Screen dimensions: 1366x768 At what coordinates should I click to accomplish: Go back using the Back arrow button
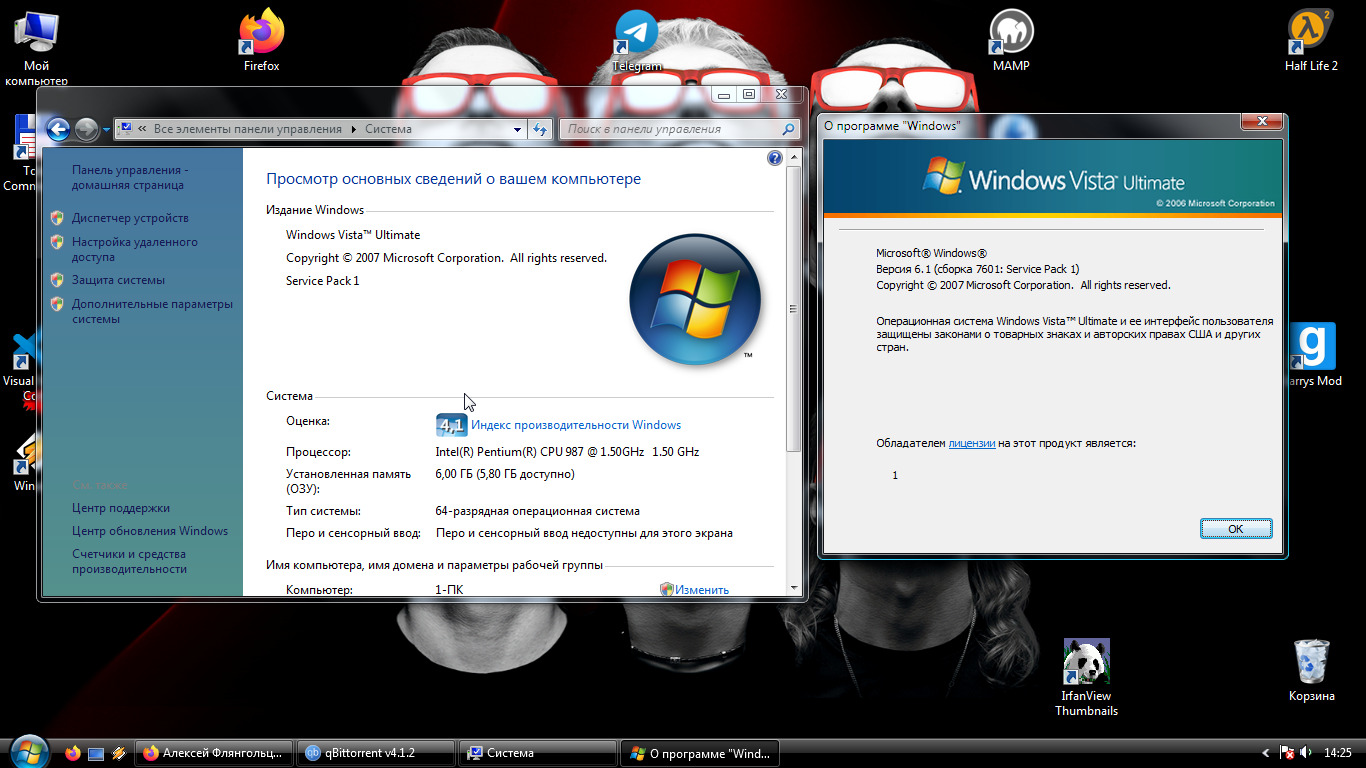58,129
